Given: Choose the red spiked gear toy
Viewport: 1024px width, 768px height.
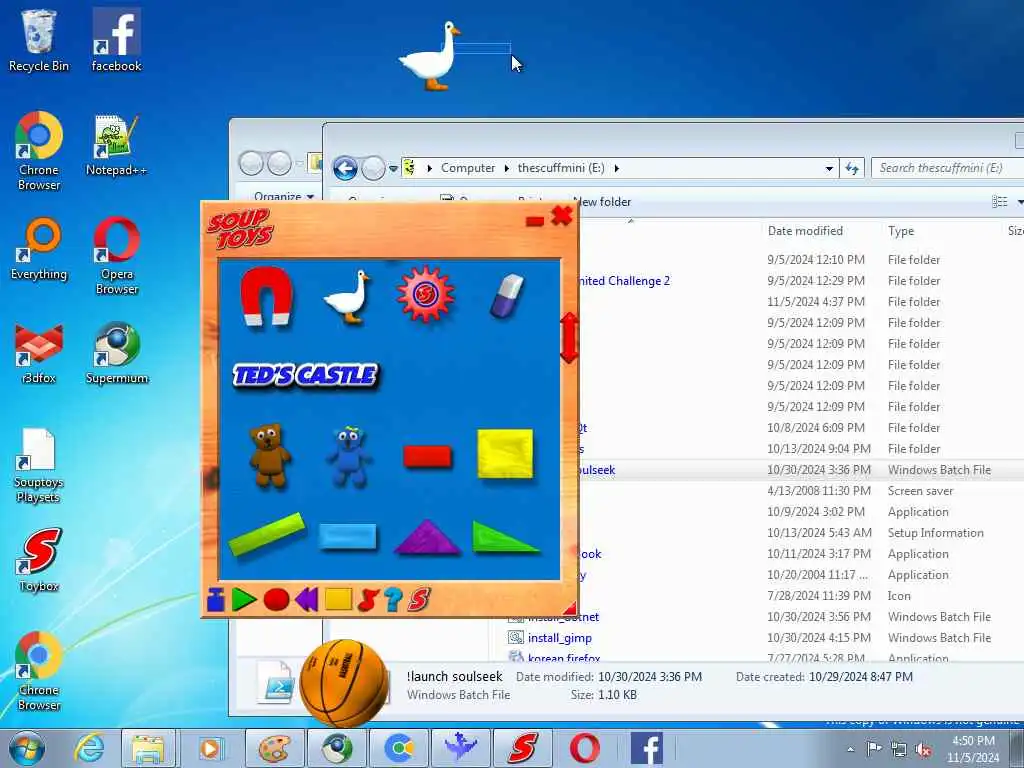Looking at the screenshot, I should [x=425, y=294].
